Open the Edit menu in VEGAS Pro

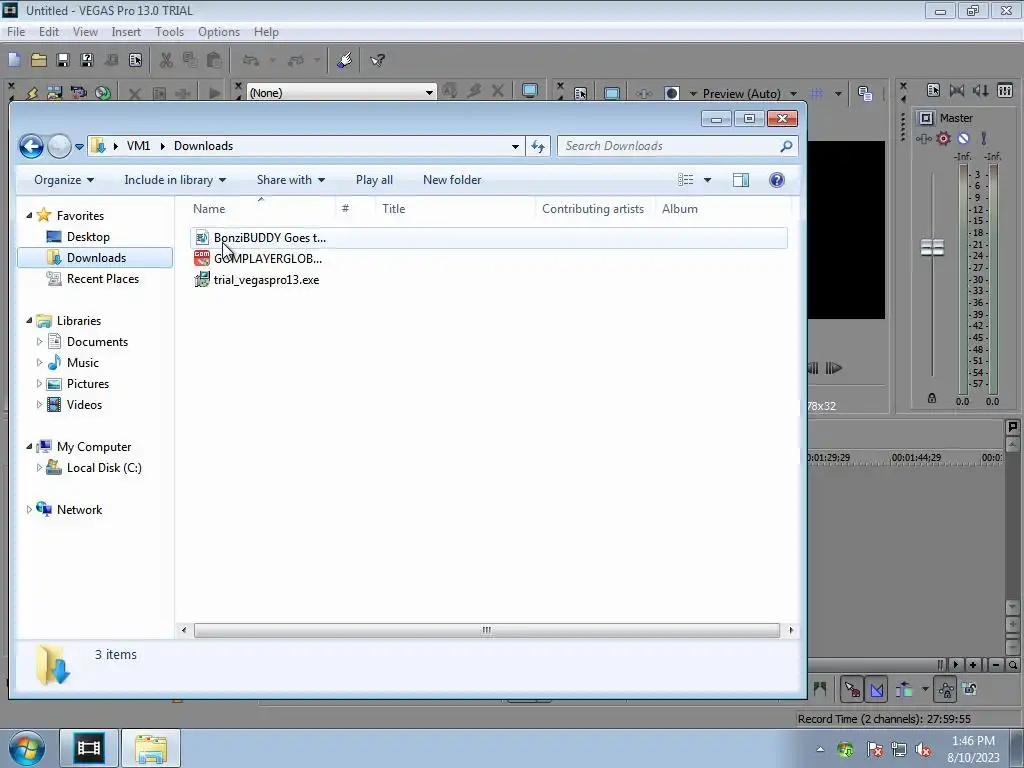48,31
